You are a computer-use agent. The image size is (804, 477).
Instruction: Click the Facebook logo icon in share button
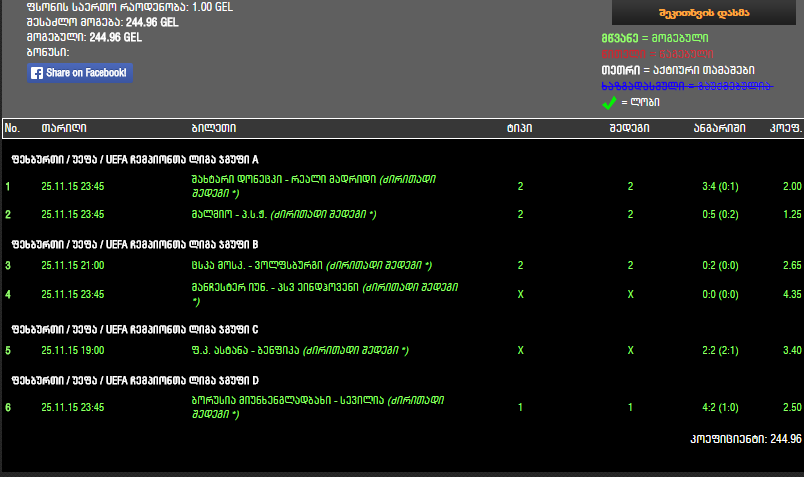37,73
